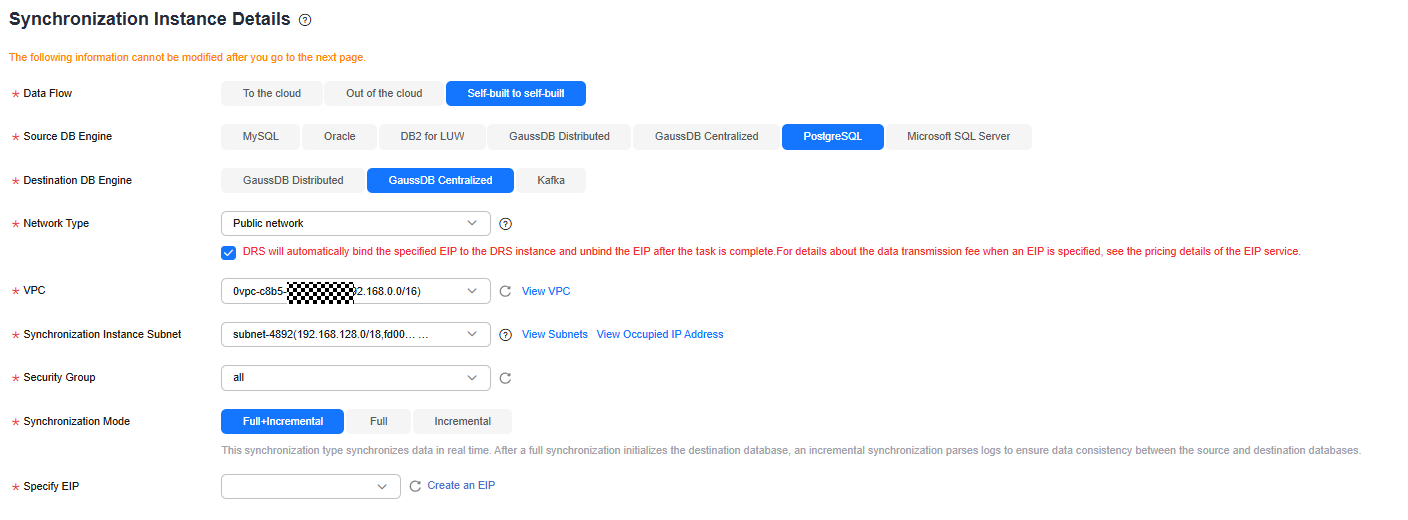This screenshot has height=520, width=1408.
Task: Refresh the Specify EIP list
Action: click(x=415, y=486)
